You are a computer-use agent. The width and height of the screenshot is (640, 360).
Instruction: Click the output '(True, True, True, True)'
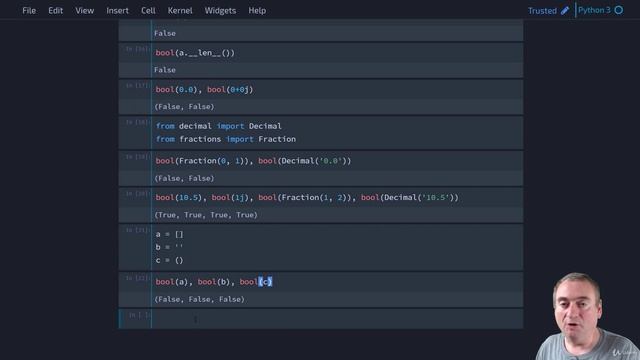coord(206,215)
